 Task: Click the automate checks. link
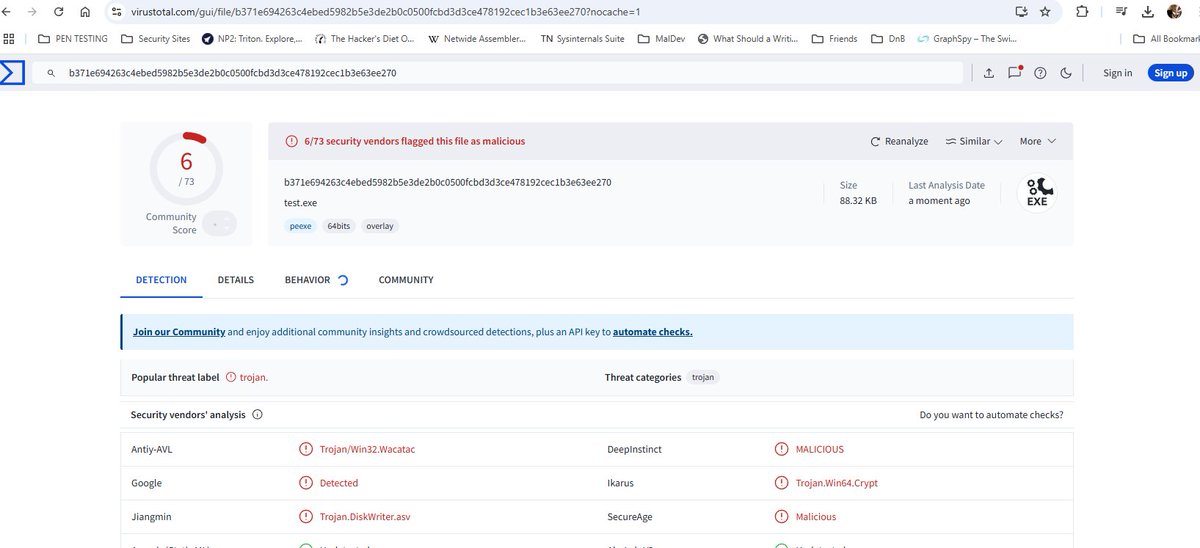(653, 332)
